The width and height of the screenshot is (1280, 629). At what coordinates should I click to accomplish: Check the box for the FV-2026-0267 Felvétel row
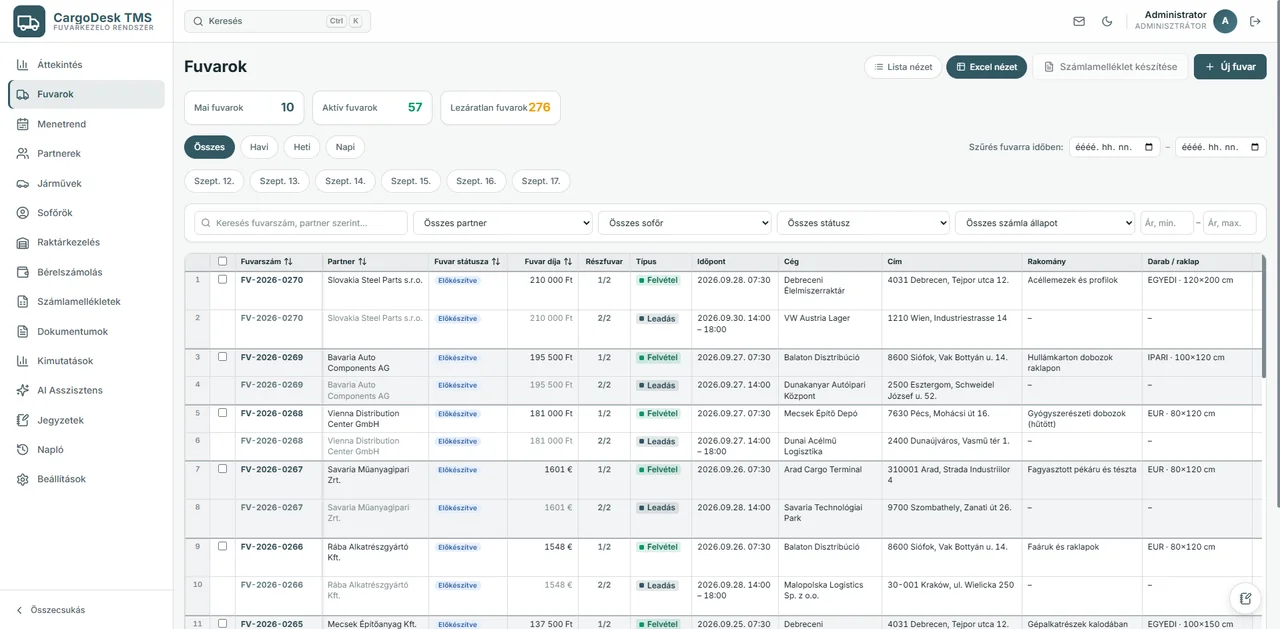222,469
